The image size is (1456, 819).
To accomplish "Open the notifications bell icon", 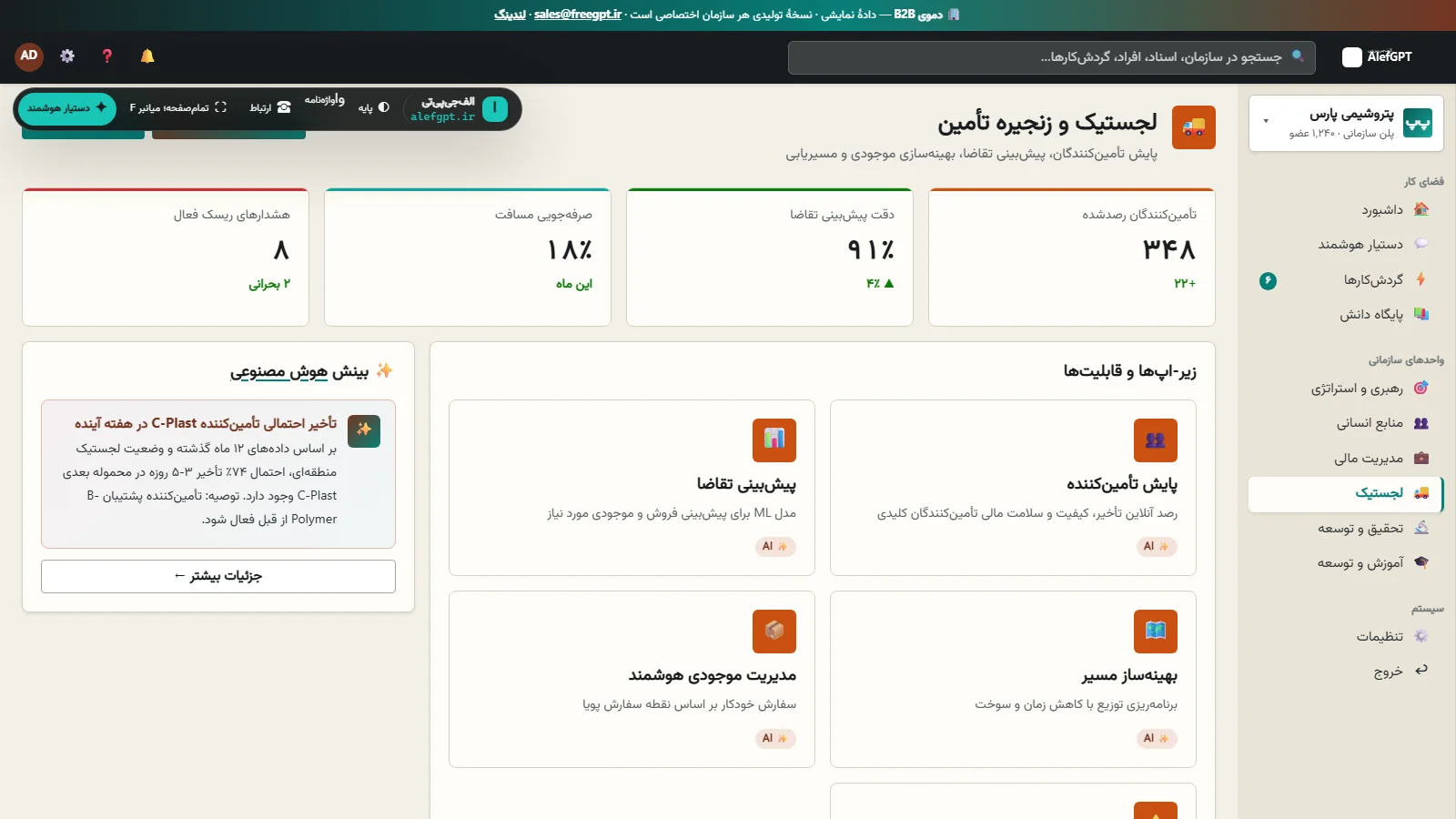I will click(x=147, y=56).
